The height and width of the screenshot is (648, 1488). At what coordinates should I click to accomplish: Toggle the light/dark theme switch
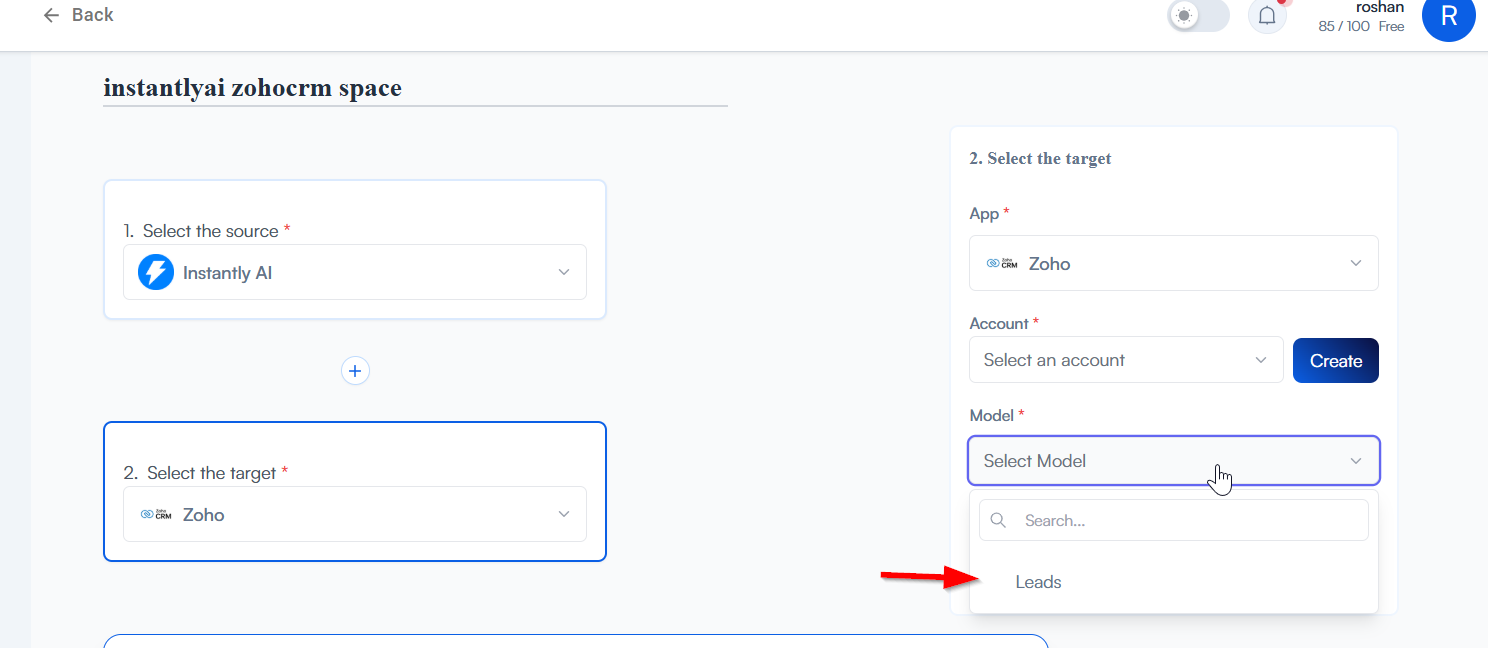coord(1198,16)
